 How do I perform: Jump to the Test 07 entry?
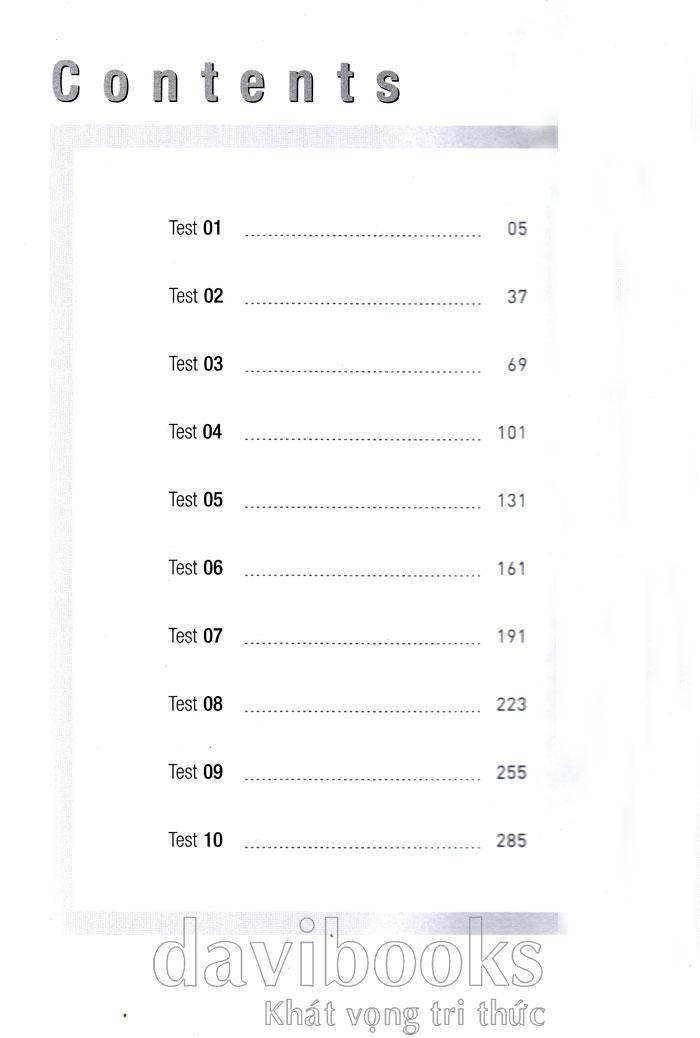pos(195,636)
